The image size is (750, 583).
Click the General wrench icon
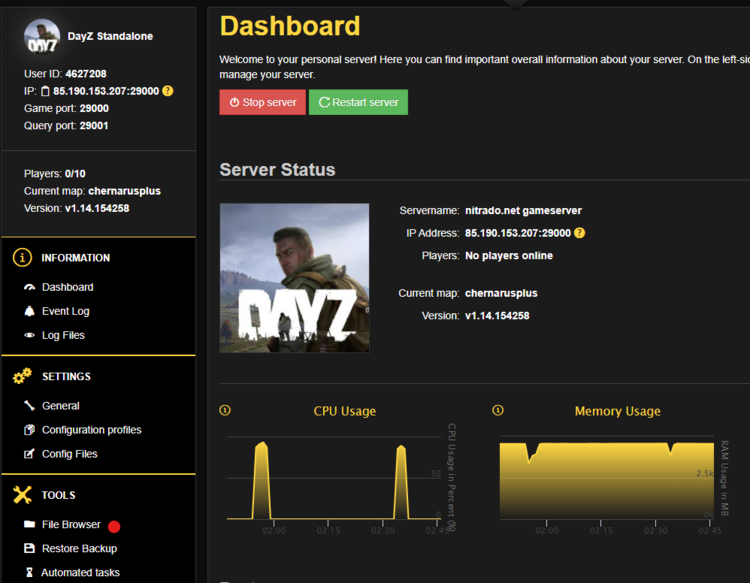coord(30,406)
